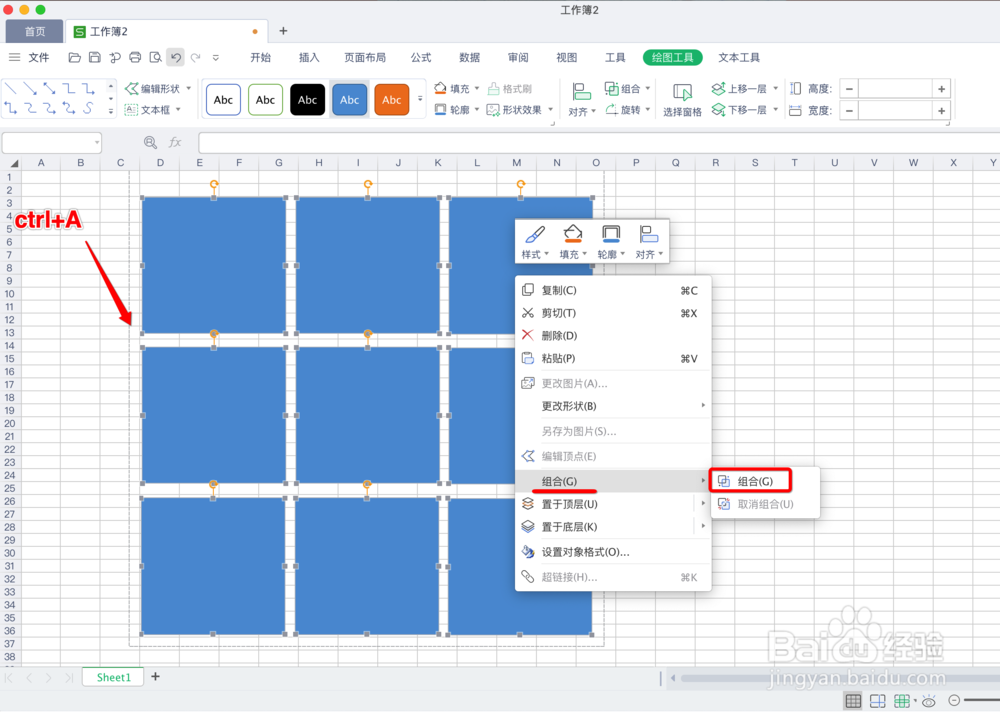The height and width of the screenshot is (712, 1000).
Task: Redo the last undone action
Action: [196, 57]
